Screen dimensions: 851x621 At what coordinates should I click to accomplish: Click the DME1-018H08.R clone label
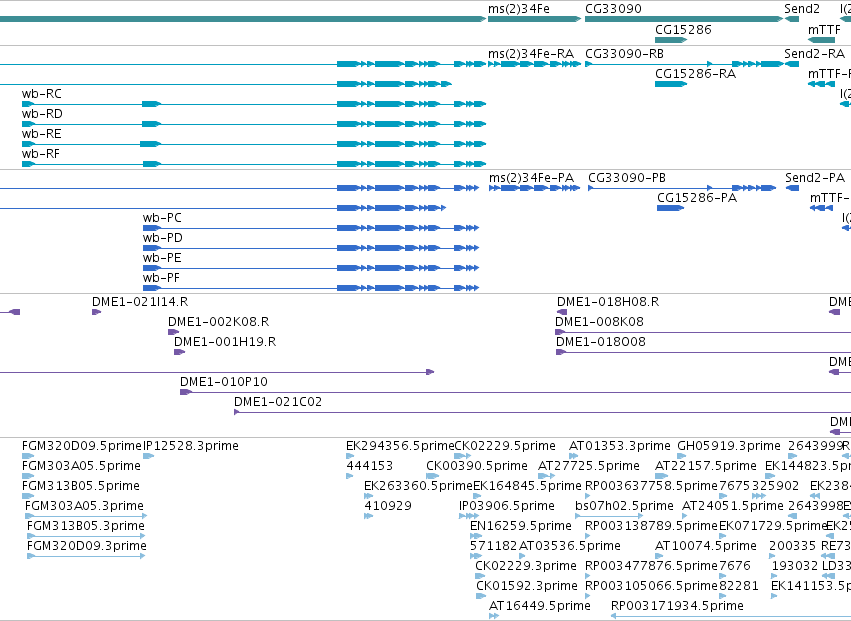(608, 302)
